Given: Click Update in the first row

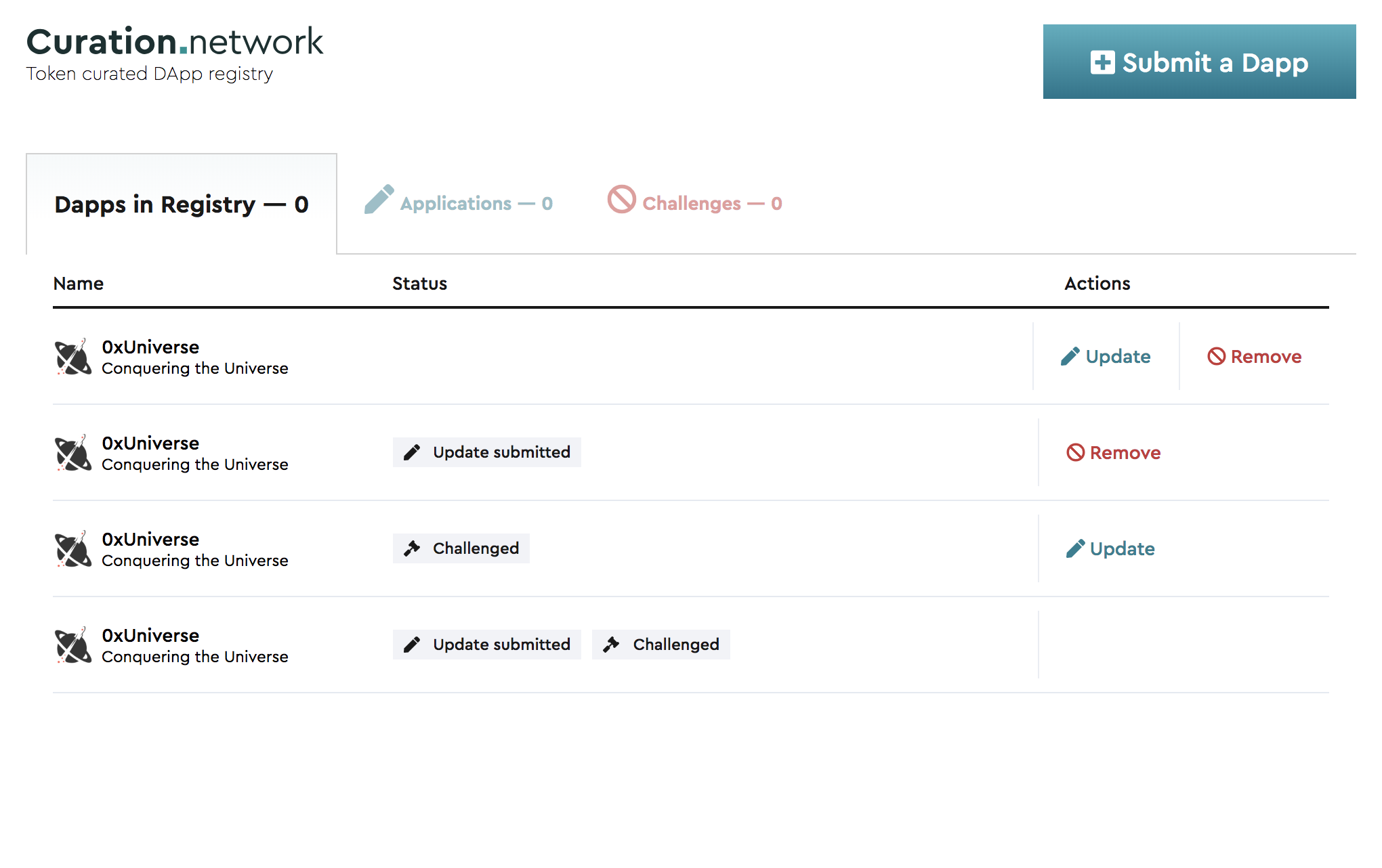Looking at the screenshot, I should (x=1106, y=357).
